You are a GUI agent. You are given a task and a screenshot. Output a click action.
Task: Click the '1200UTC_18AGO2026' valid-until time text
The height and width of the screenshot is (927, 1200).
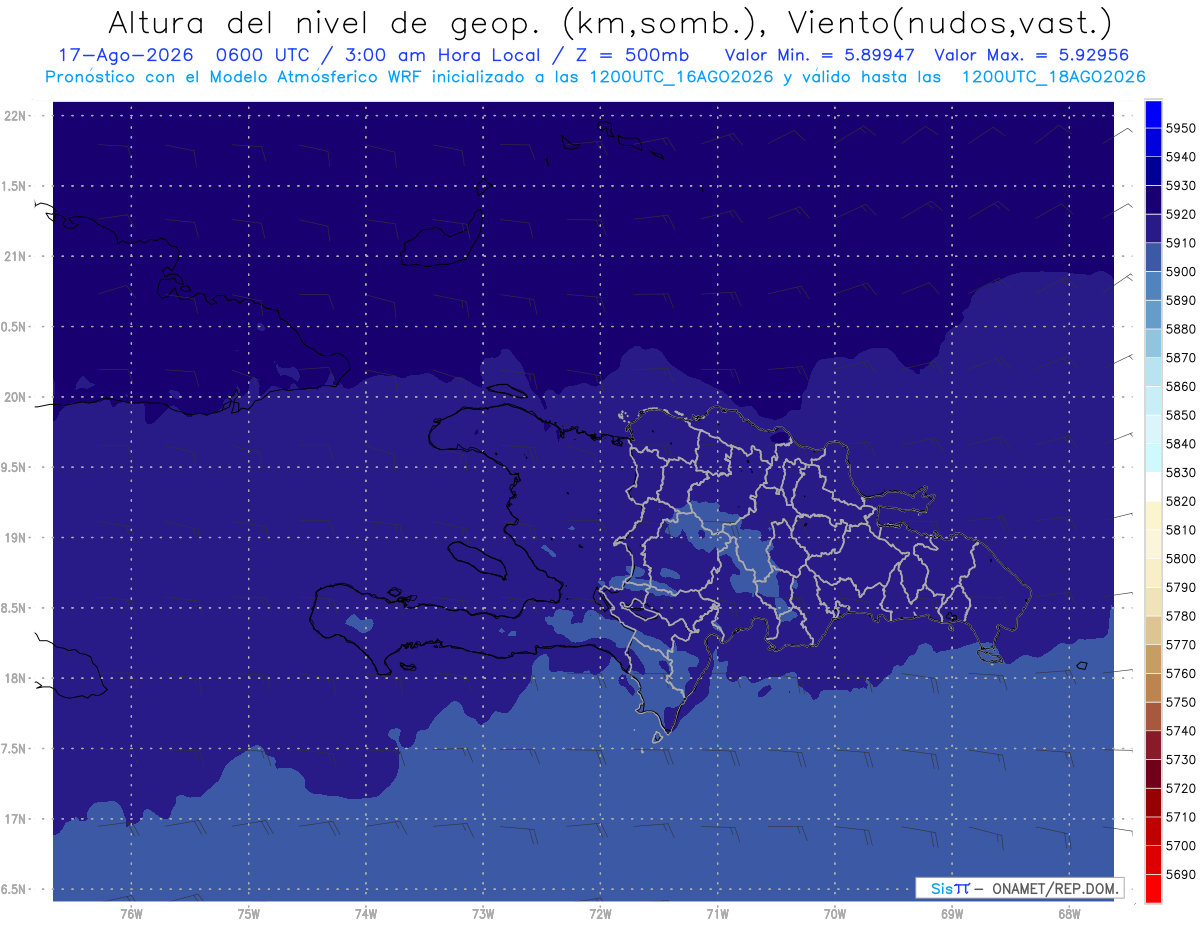[1053, 76]
